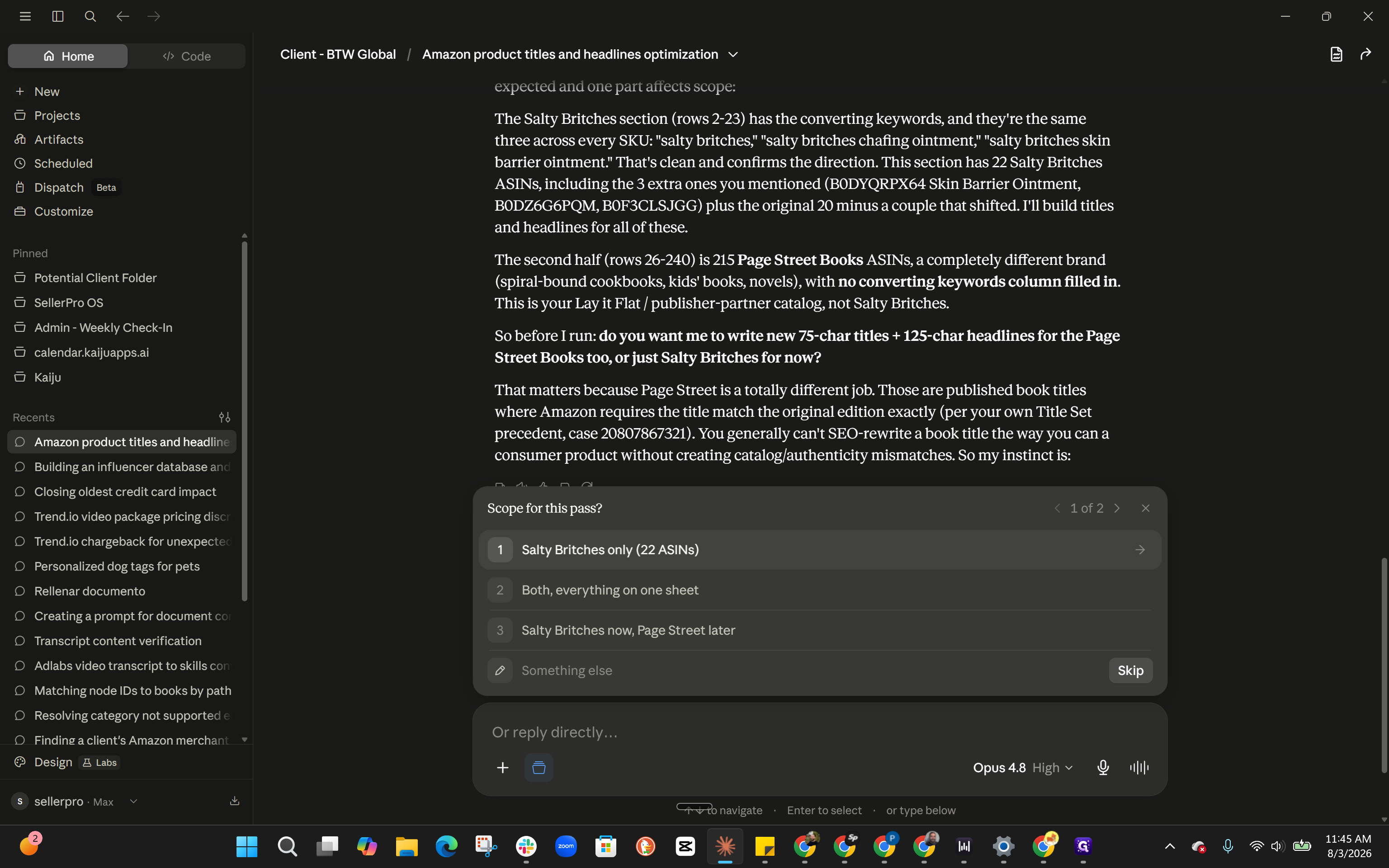Open Personalized dog tags for pets chat
The height and width of the screenshot is (868, 1389).
point(122,566)
